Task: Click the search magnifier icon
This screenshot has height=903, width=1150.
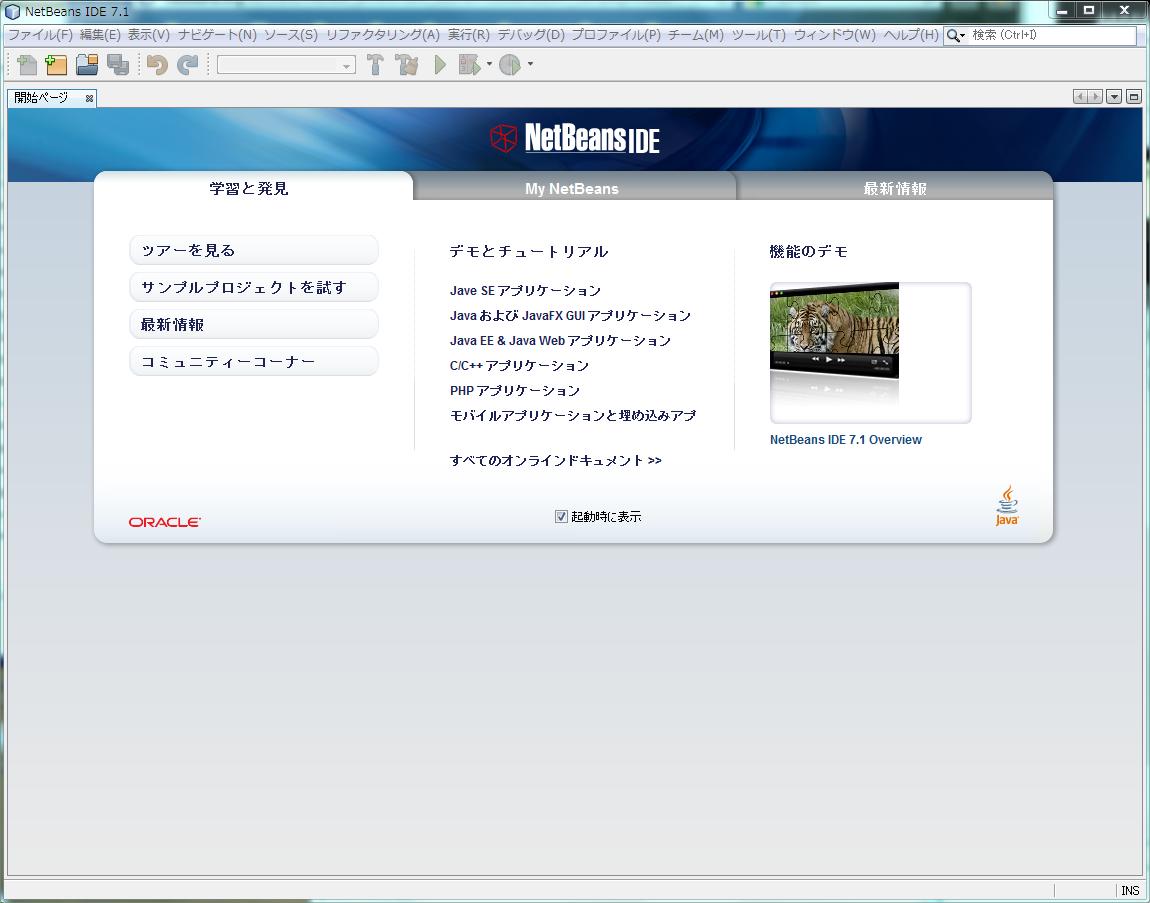Action: pos(953,35)
